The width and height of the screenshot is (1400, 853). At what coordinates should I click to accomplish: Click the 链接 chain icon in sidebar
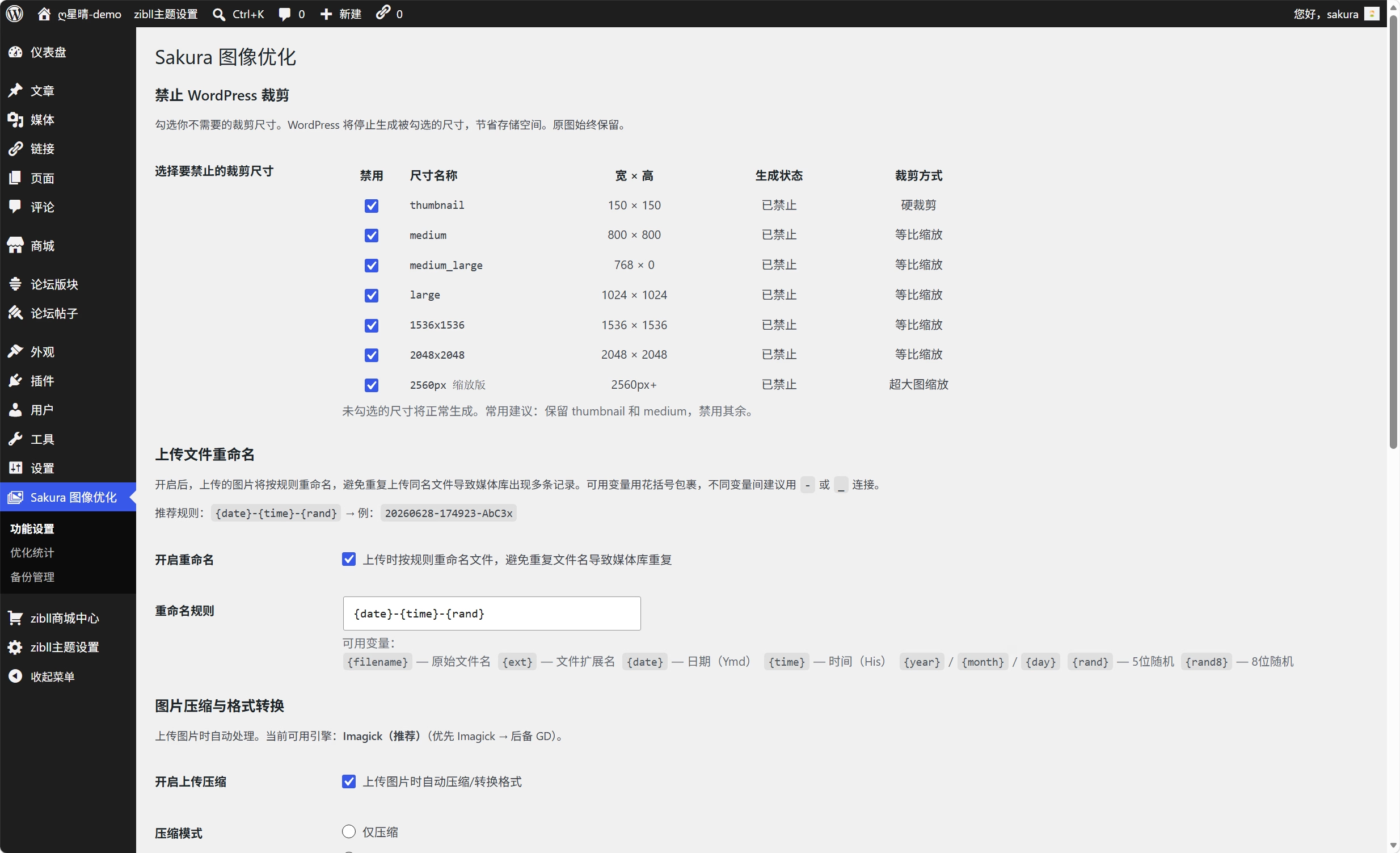[15, 149]
